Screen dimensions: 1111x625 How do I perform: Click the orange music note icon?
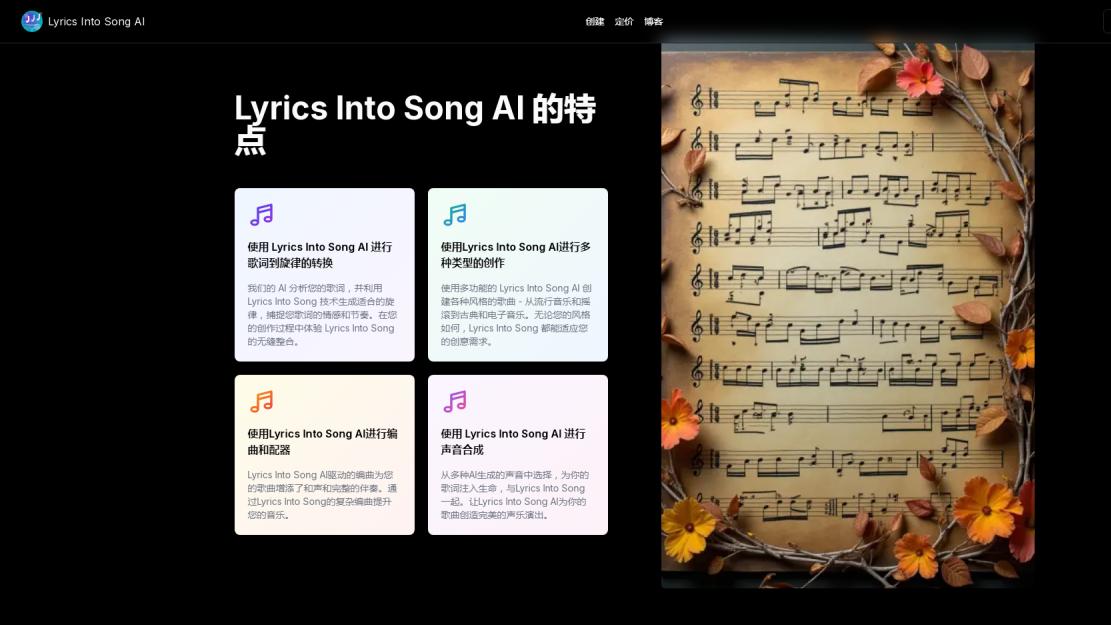pyautogui.click(x=261, y=402)
